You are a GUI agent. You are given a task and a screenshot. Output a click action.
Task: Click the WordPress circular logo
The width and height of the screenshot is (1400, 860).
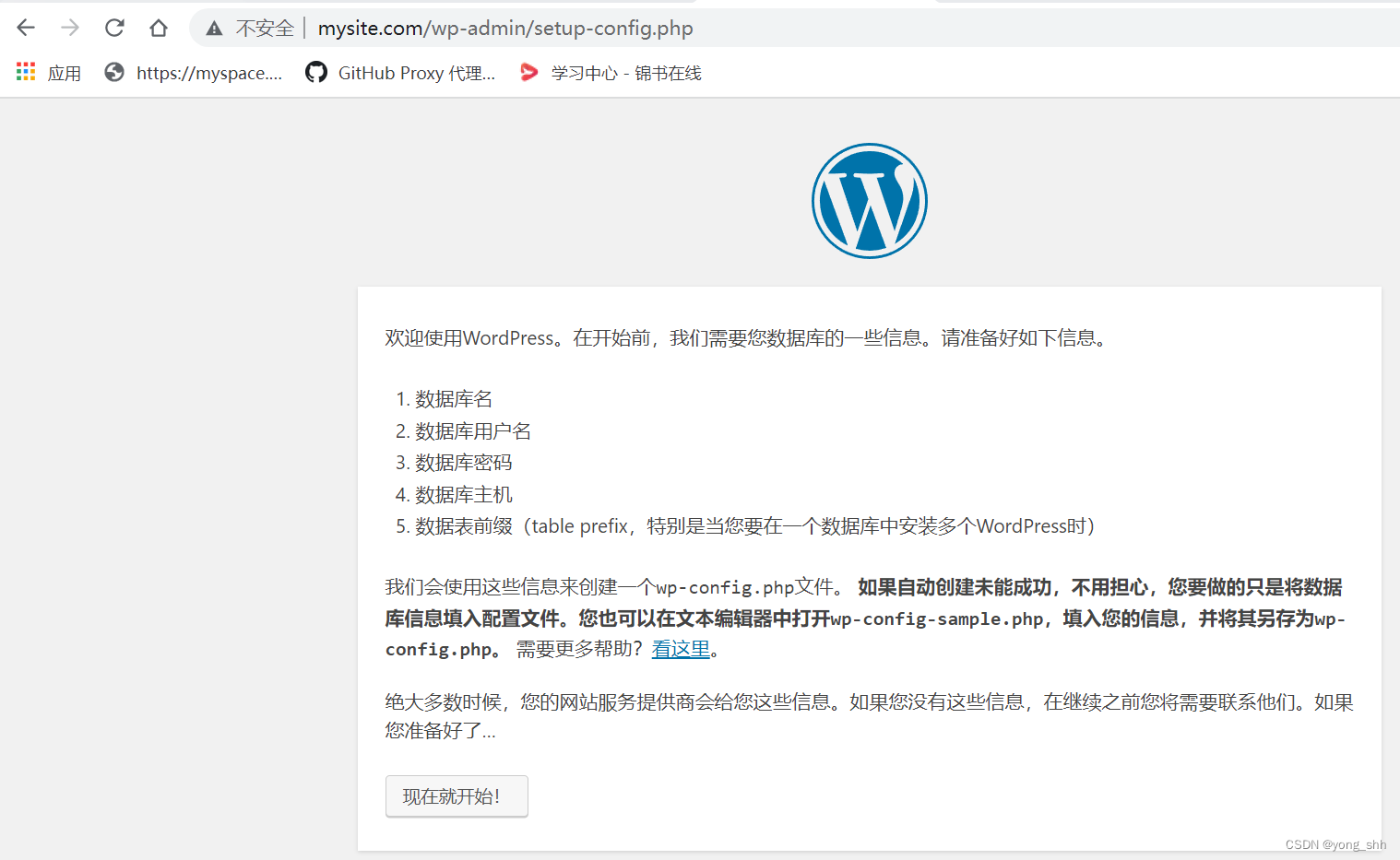coord(869,200)
